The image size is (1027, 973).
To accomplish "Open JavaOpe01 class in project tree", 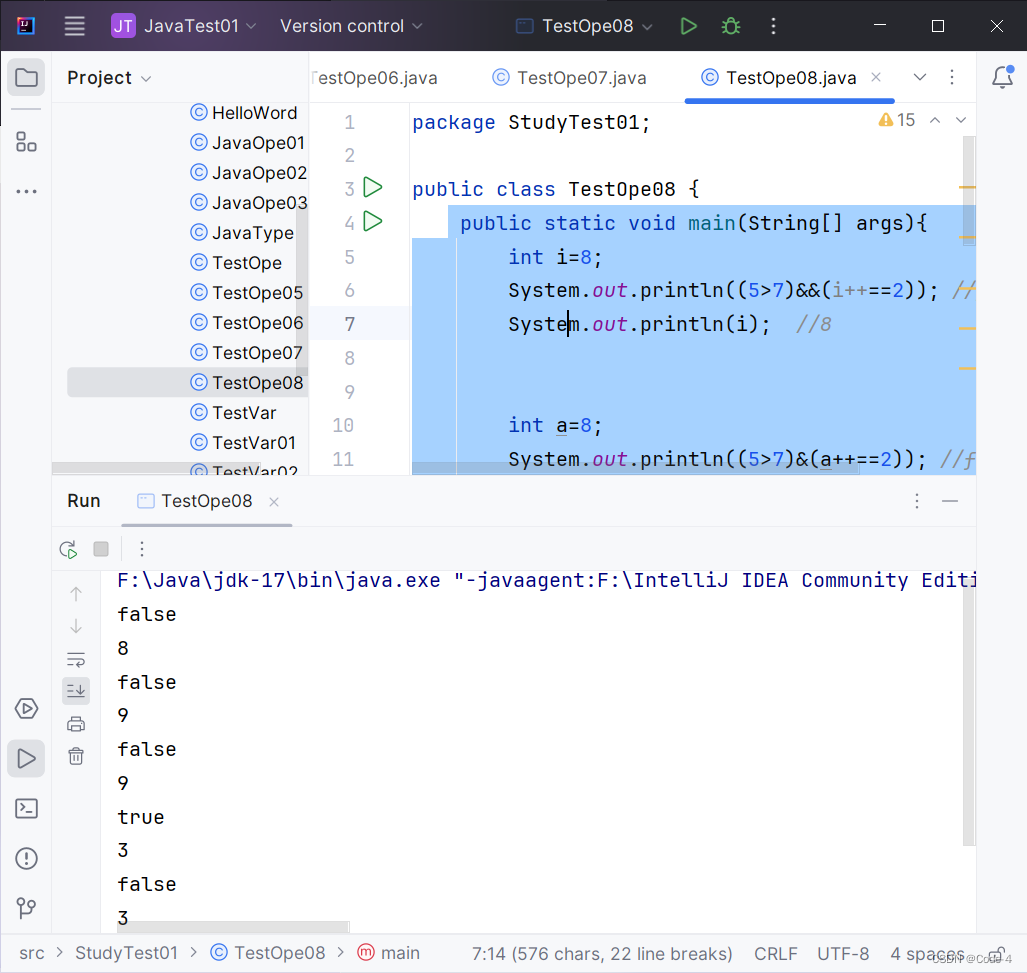I will click(x=248, y=143).
